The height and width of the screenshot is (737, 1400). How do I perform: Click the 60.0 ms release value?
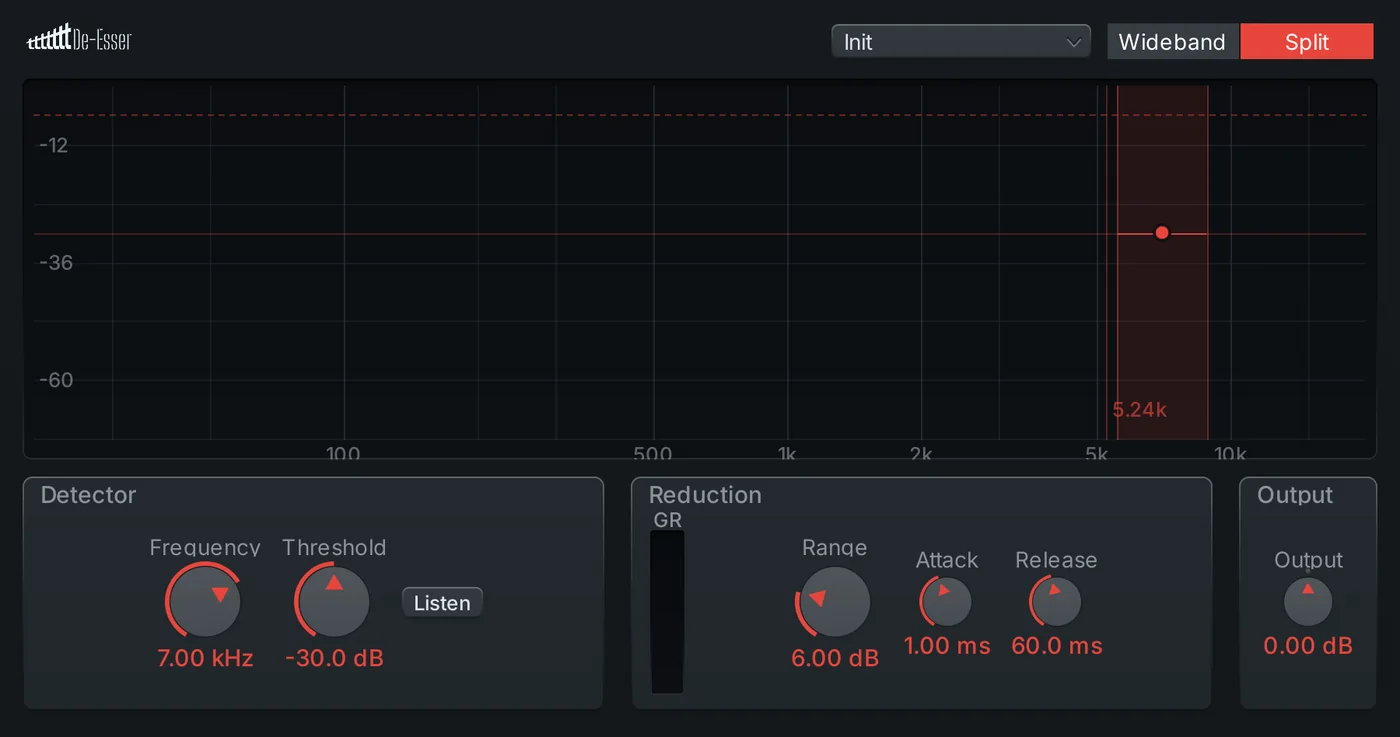point(1057,646)
